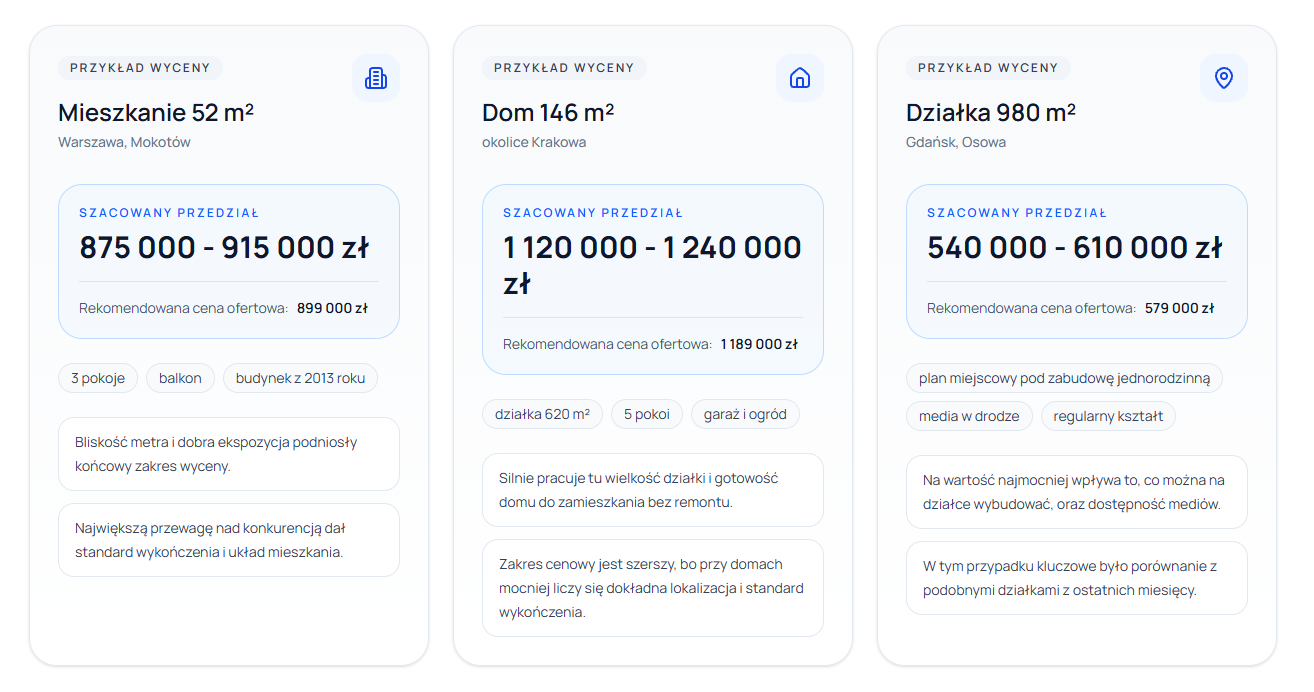This screenshot has height=692, width=1314.
Task: Click the plan miejscowy pod zabudowę tag
Action: point(1064,378)
